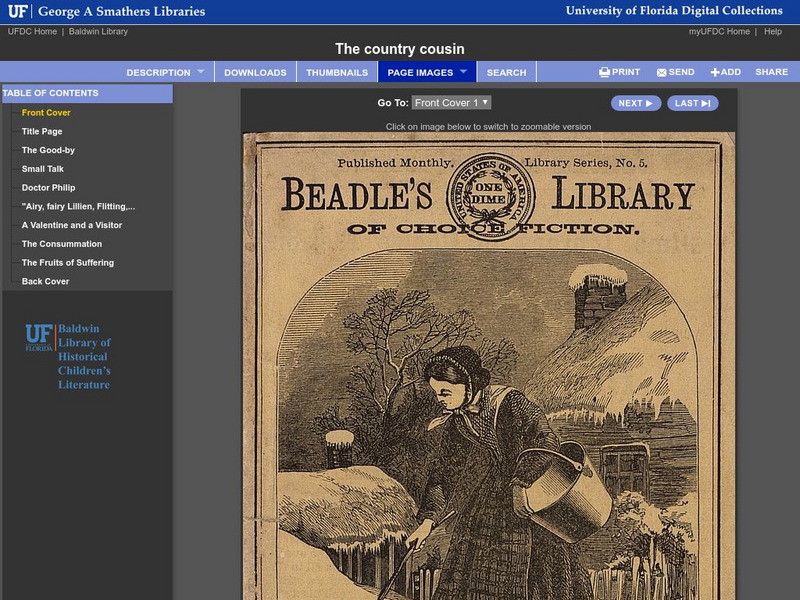Click the Share icon

point(770,72)
